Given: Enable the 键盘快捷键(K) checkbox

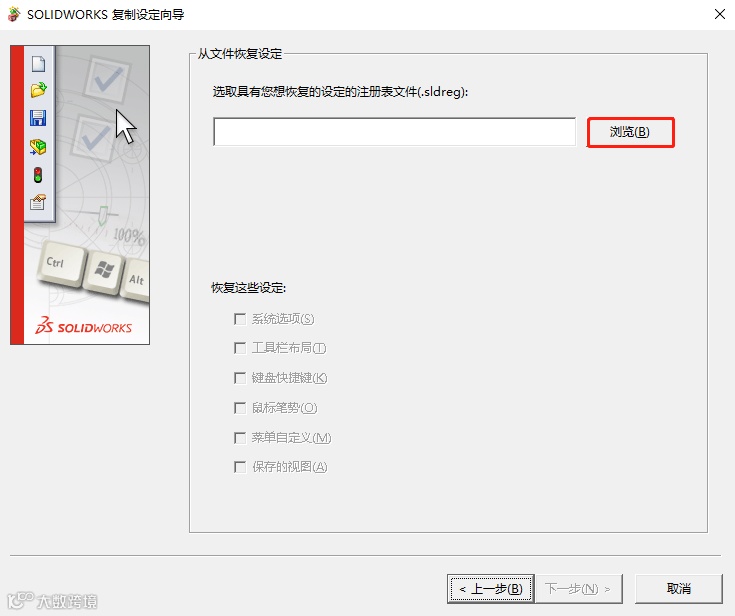Looking at the screenshot, I should 240,378.
